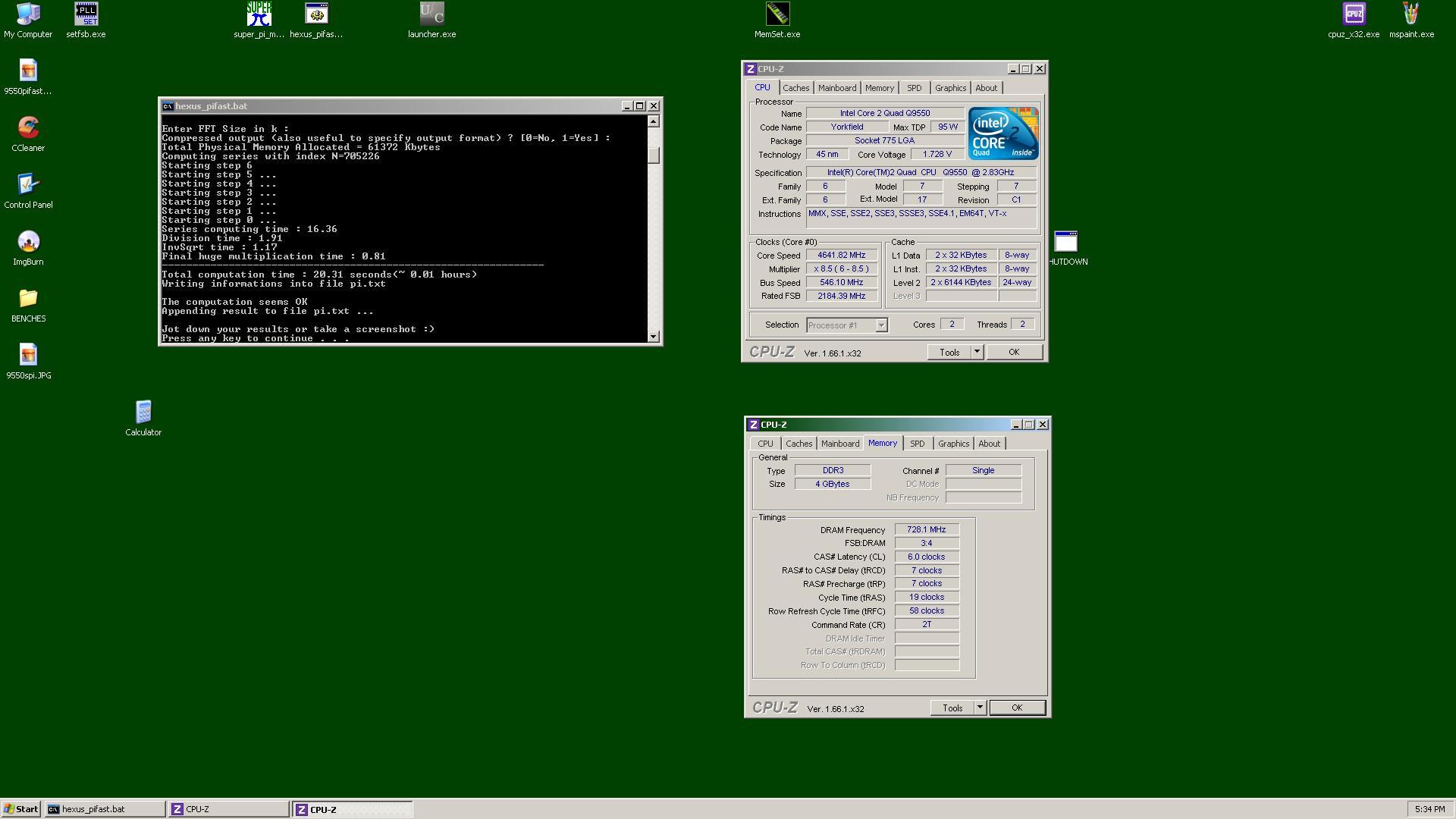This screenshot has width=1456, height=819.
Task: Open Graphics tab in upper CPU-Z window
Action: click(950, 88)
